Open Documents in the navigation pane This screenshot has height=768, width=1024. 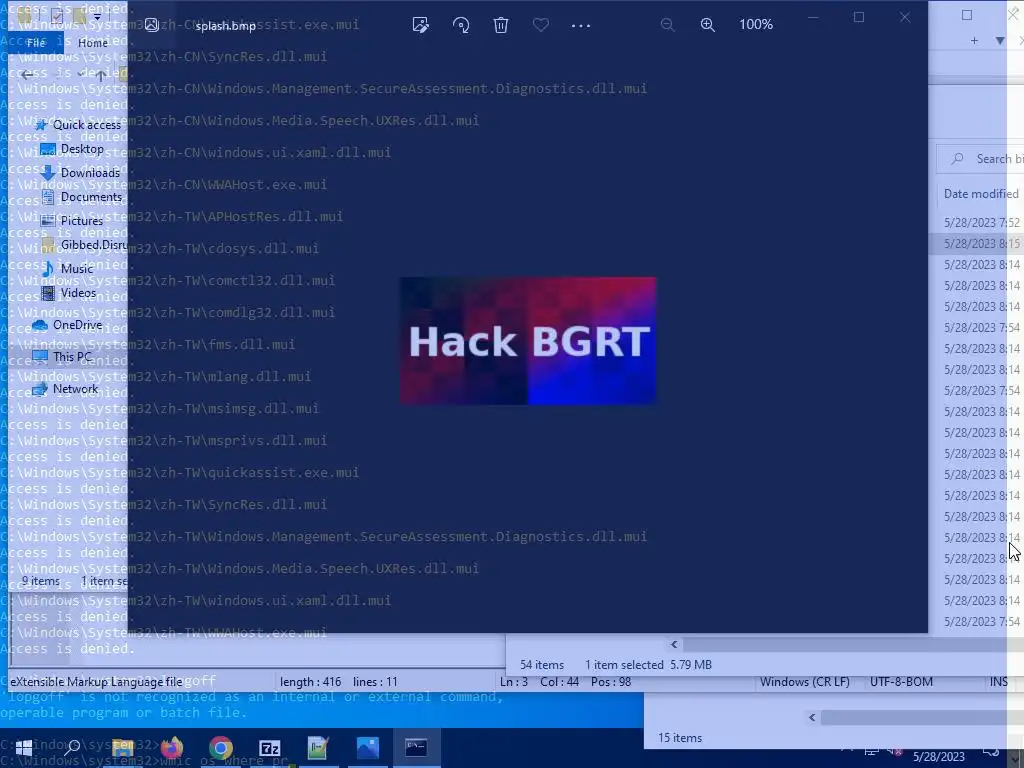pos(82,197)
